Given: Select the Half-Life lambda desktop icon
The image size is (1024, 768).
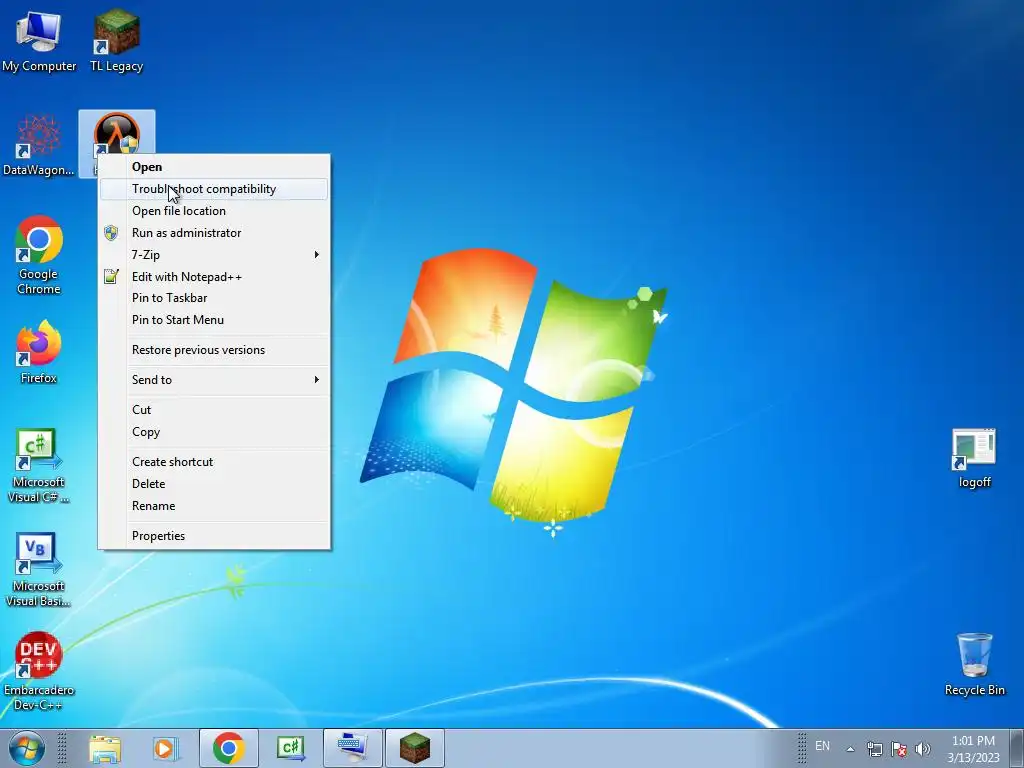Looking at the screenshot, I should coord(117,133).
